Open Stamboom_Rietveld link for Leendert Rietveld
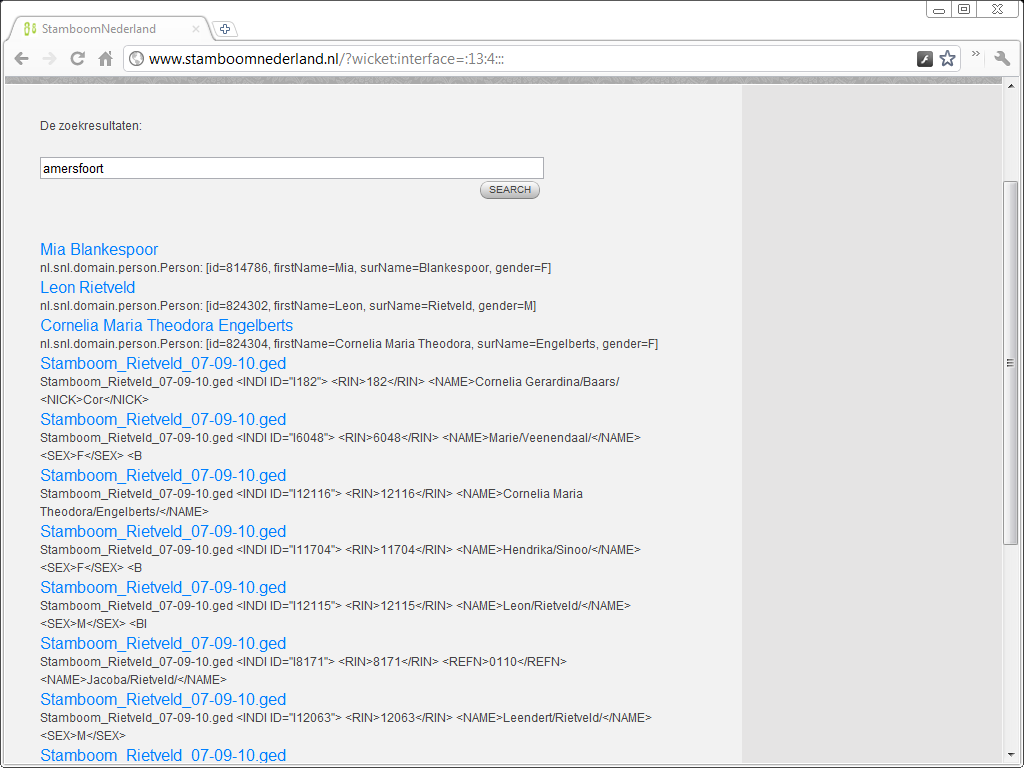Viewport: 1024px width, 768px height. [x=163, y=699]
